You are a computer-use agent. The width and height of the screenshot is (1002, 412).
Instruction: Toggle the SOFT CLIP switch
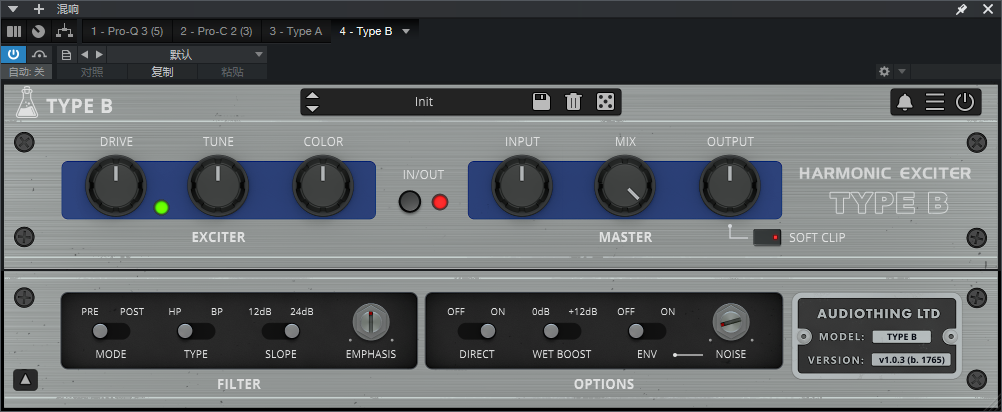pyautogui.click(x=767, y=238)
